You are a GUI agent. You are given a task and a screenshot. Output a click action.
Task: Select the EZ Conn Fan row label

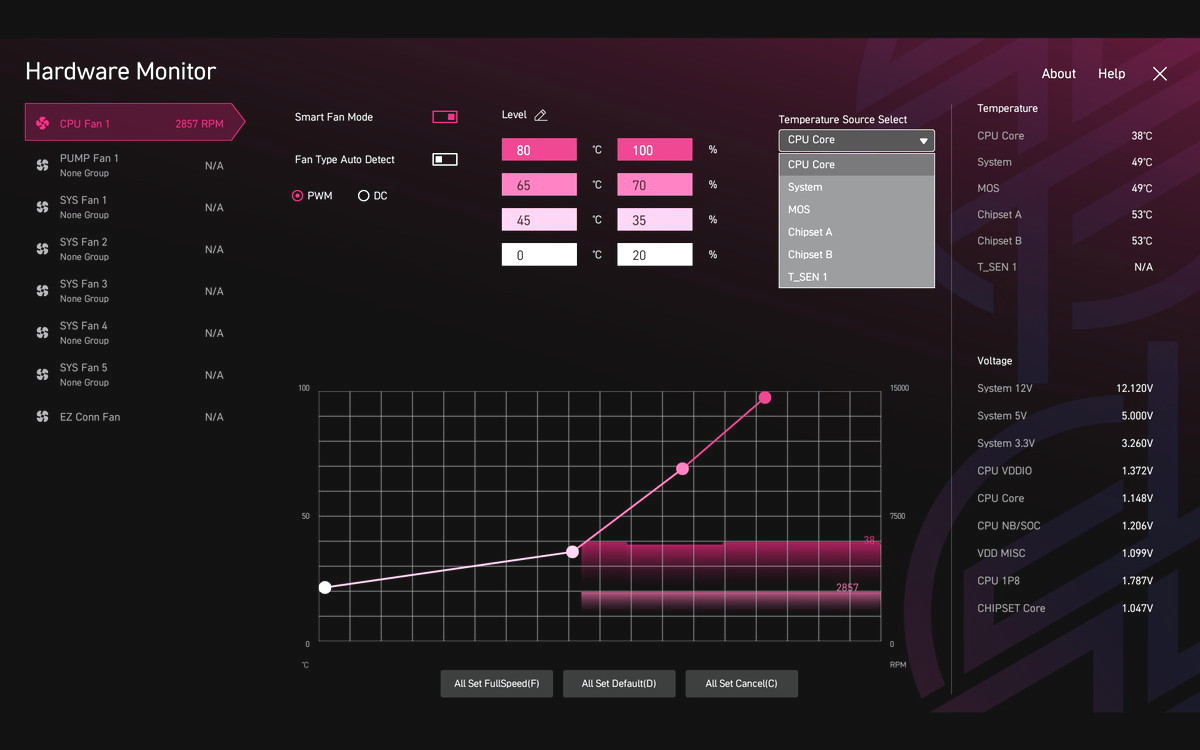coord(90,417)
